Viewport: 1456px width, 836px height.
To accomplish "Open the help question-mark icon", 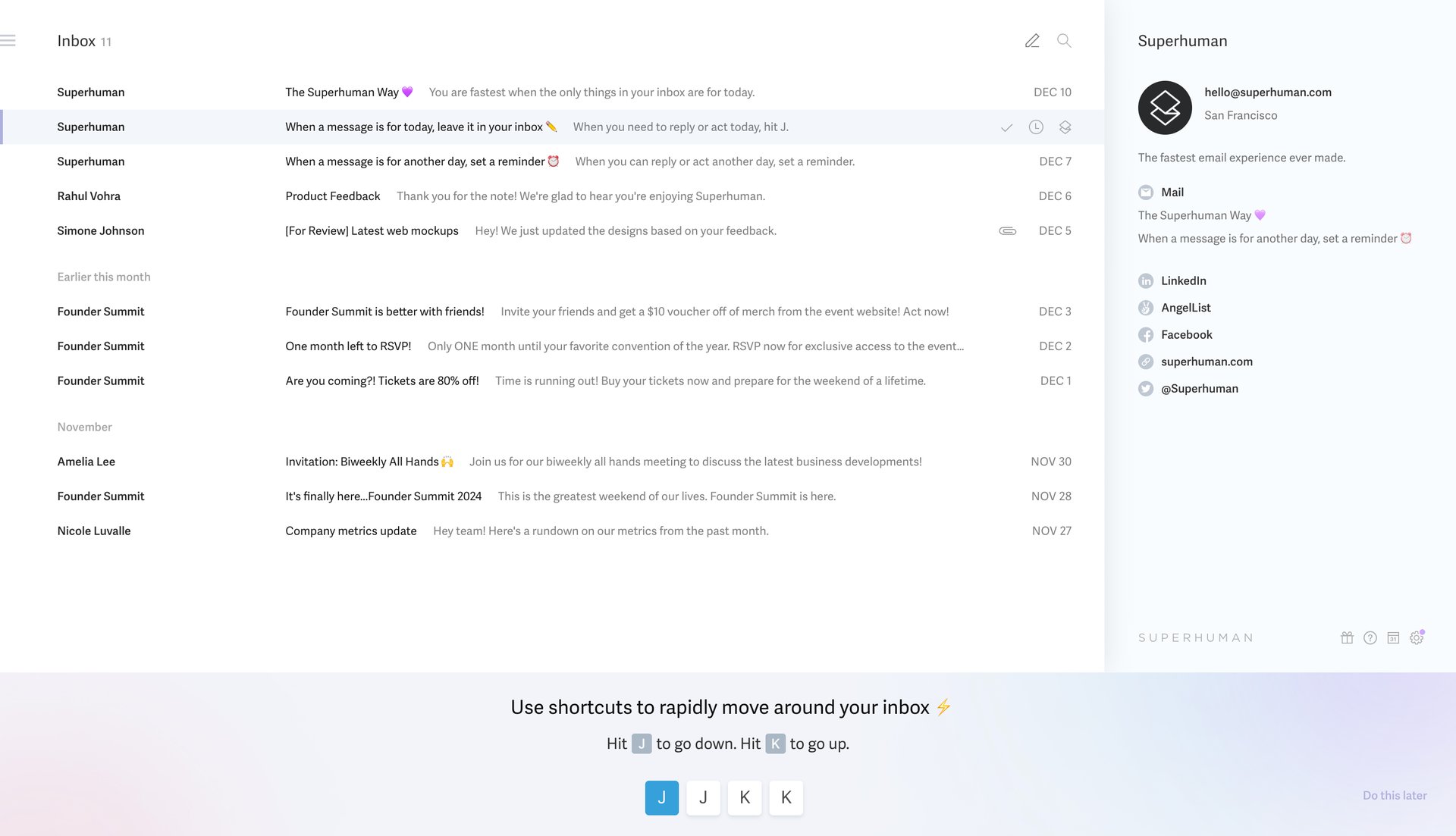I will (1370, 637).
